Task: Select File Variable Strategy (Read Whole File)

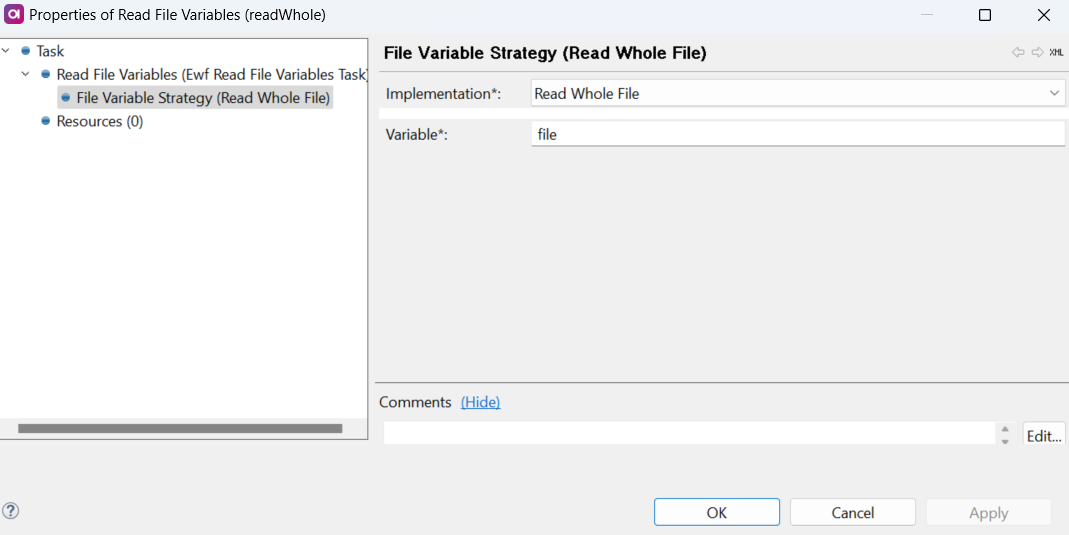Action: click(203, 98)
